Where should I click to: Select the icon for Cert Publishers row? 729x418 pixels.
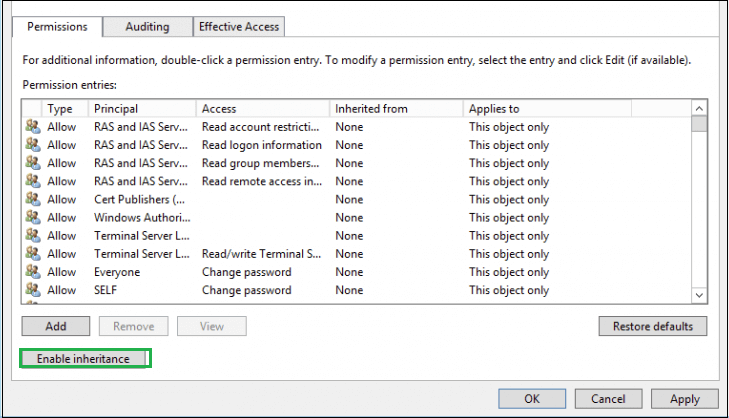click(33, 199)
